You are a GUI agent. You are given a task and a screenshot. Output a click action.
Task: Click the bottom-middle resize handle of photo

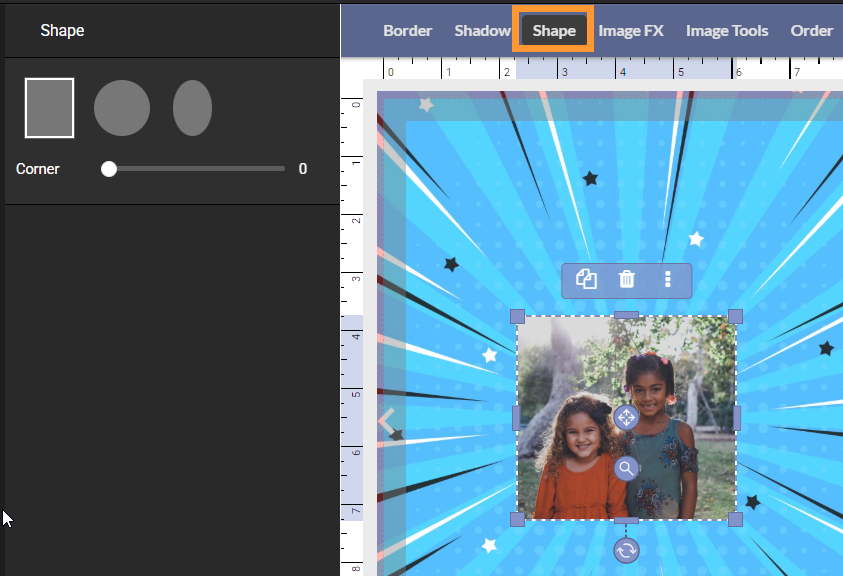626,520
